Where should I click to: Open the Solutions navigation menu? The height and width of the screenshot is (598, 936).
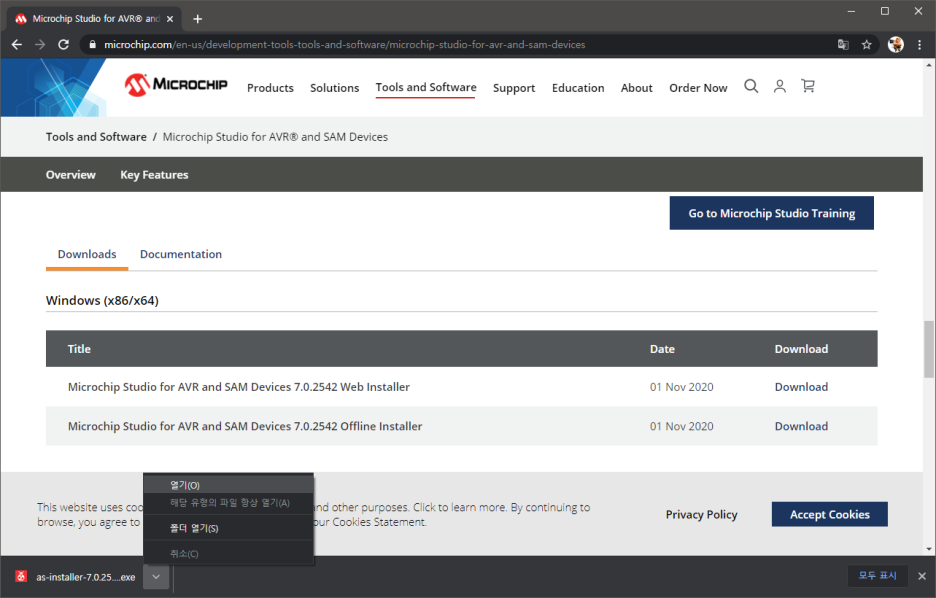tap(334, 88)
